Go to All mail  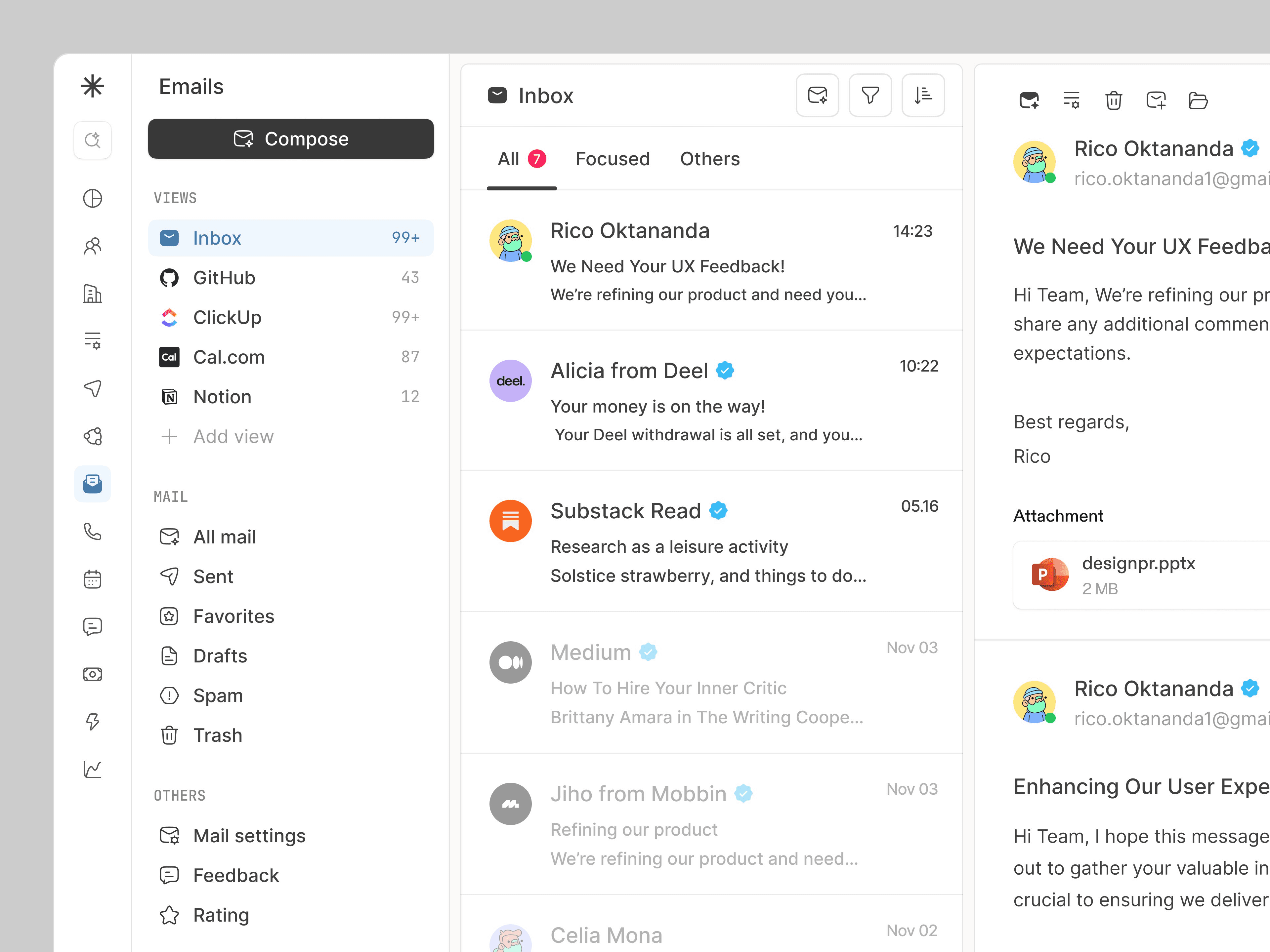click(x=291, y=537)
